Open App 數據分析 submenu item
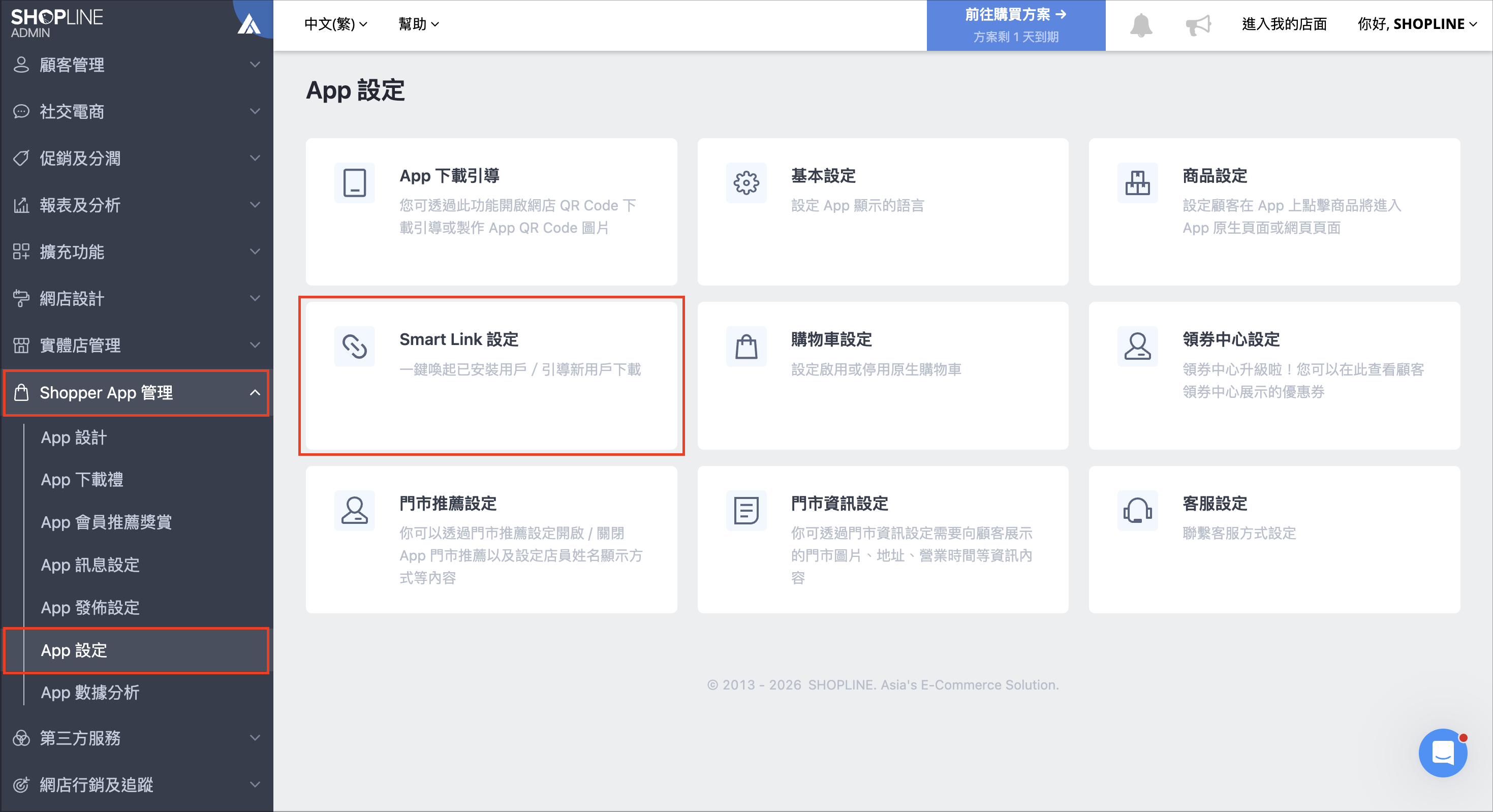Image resolution: width=1493 pixels, height=812 pixels. pos(90,693)
